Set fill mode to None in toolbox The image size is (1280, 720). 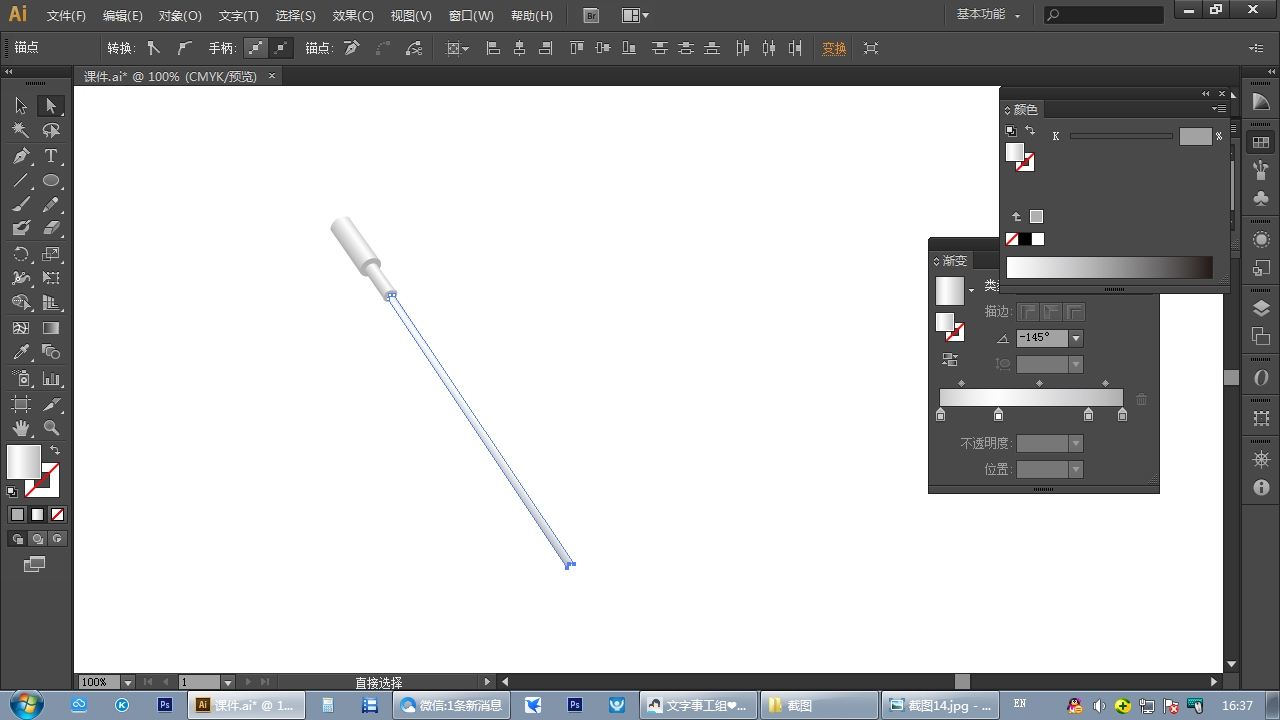click(x=58, y=514)
